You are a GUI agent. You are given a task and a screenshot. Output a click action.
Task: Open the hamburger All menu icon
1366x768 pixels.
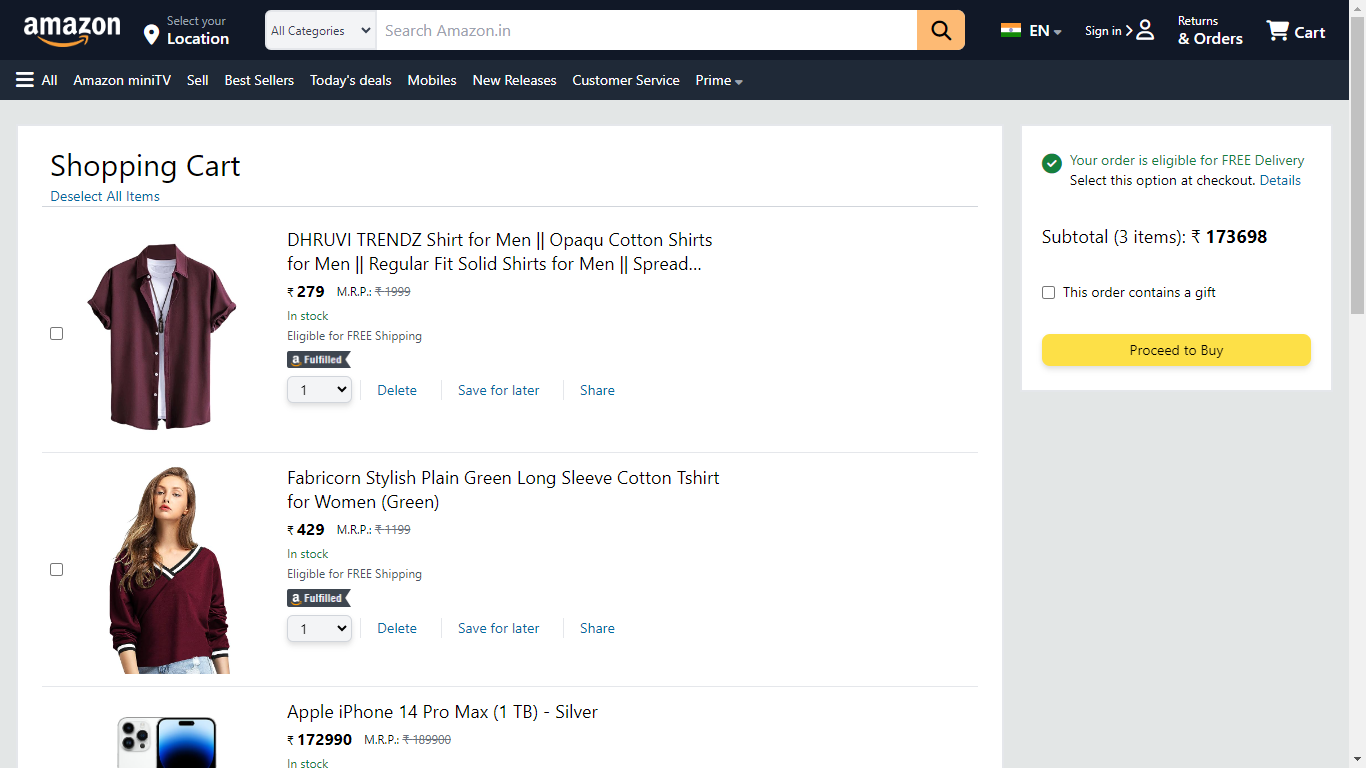coord(25,80)
